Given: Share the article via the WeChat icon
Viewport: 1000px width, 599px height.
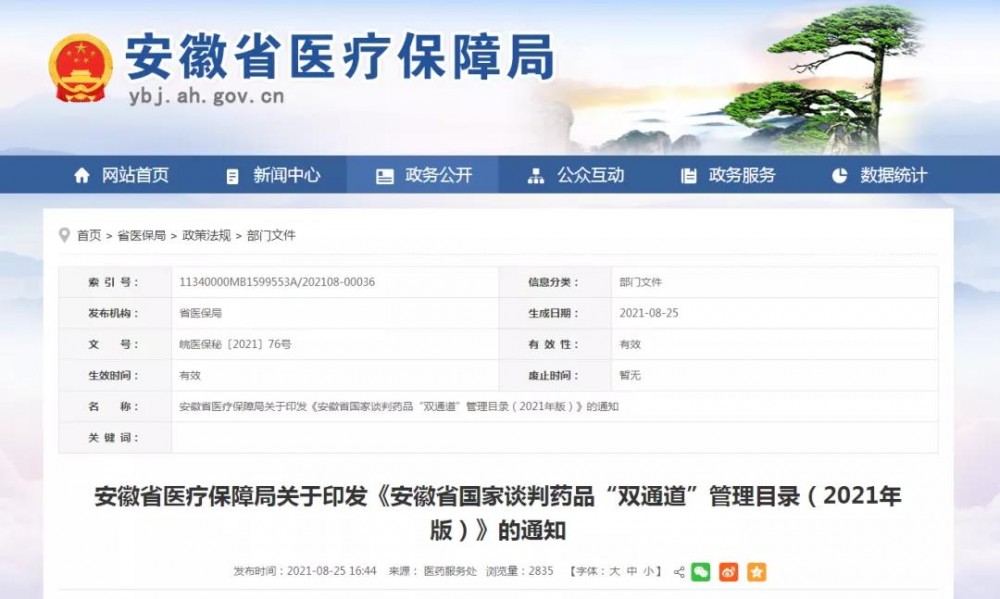Looking at the screenshot, I should (700, 572).
